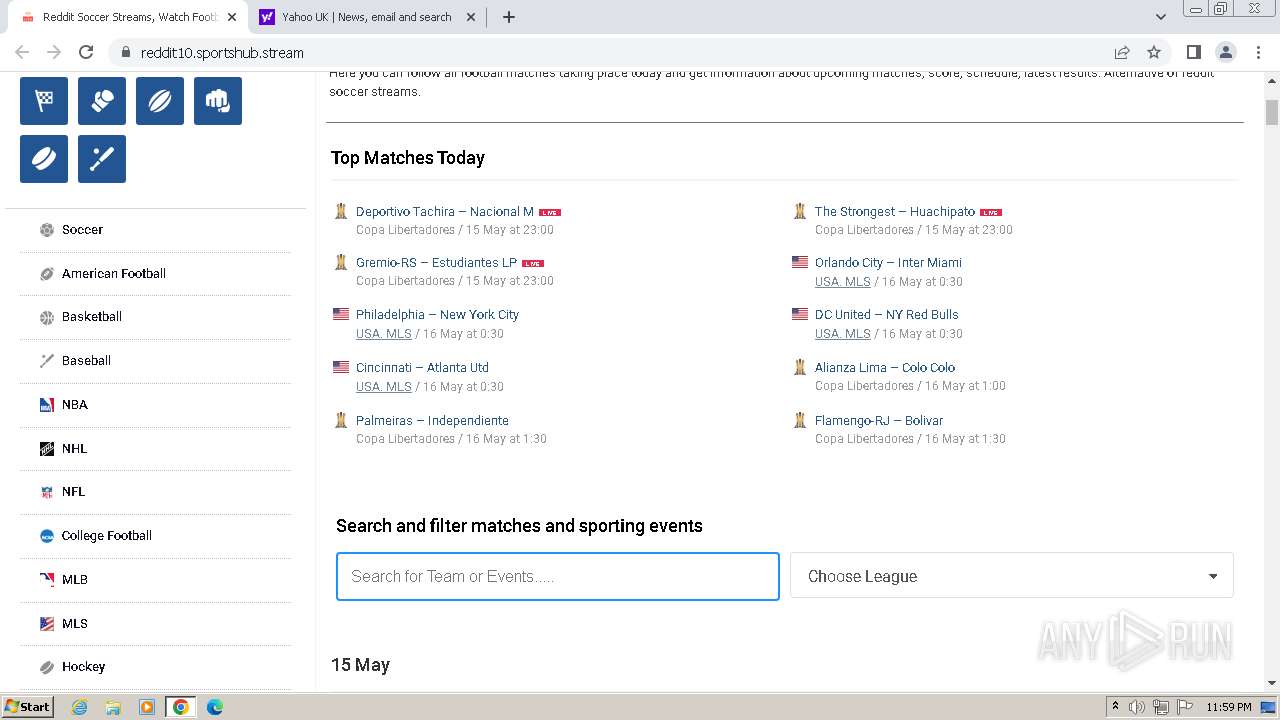
Task: Open File Explorer from taskbar
Action: point(113,707)
